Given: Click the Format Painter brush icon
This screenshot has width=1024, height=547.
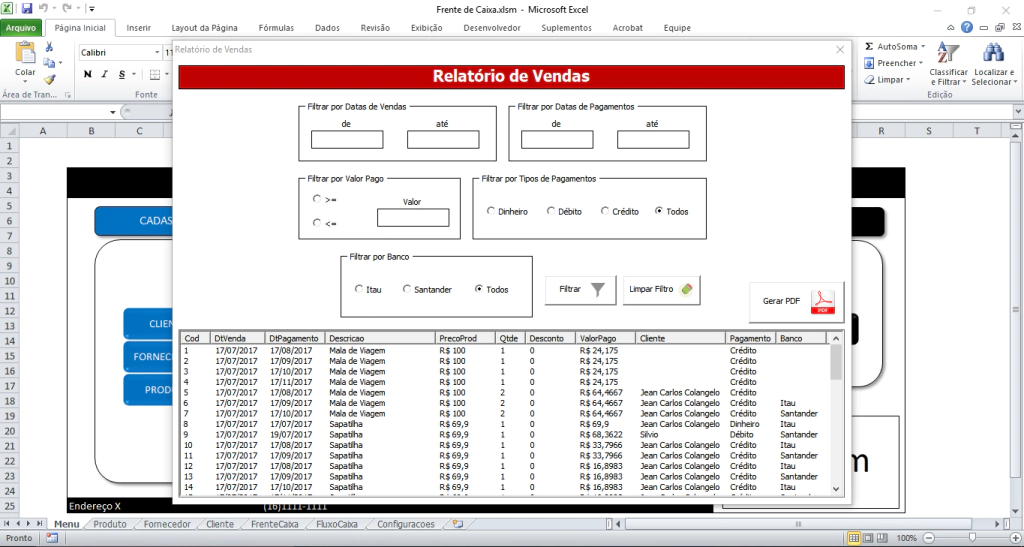Looking at the screenshot, I should pyautogui.click(x=49, y=79).
